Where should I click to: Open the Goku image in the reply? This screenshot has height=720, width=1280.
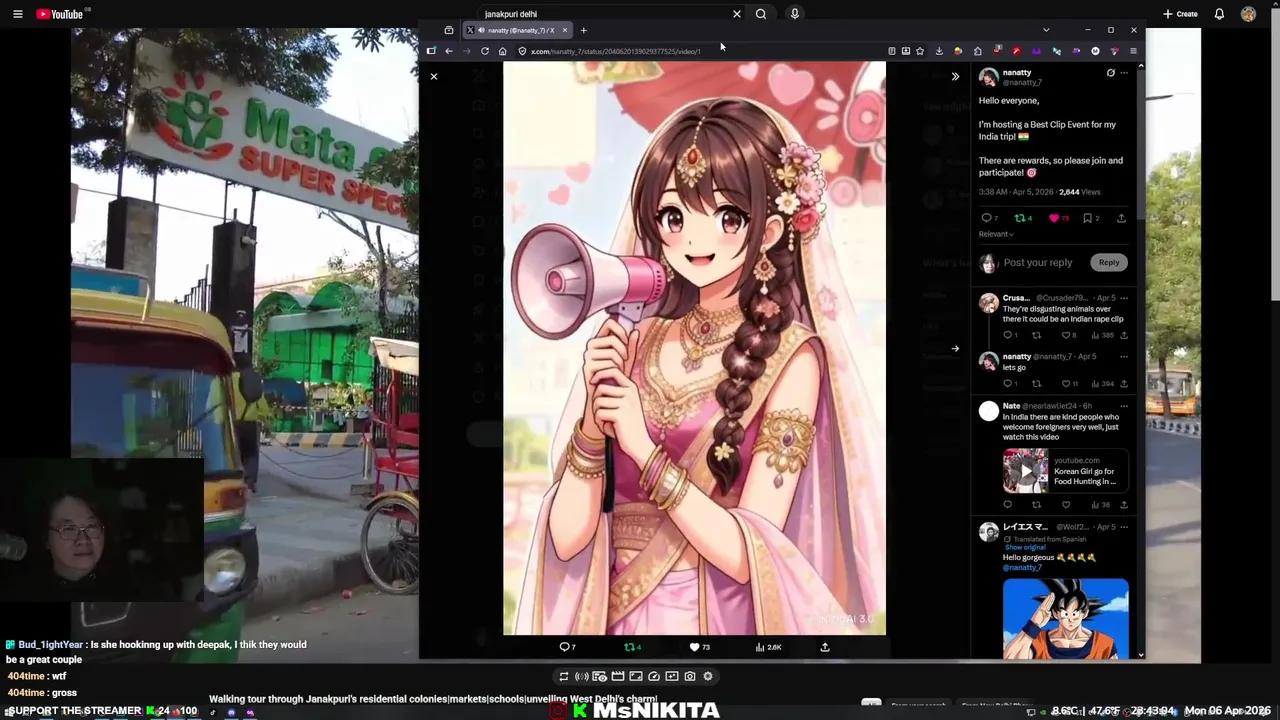pyautogui.click(x=1066, y=618)
